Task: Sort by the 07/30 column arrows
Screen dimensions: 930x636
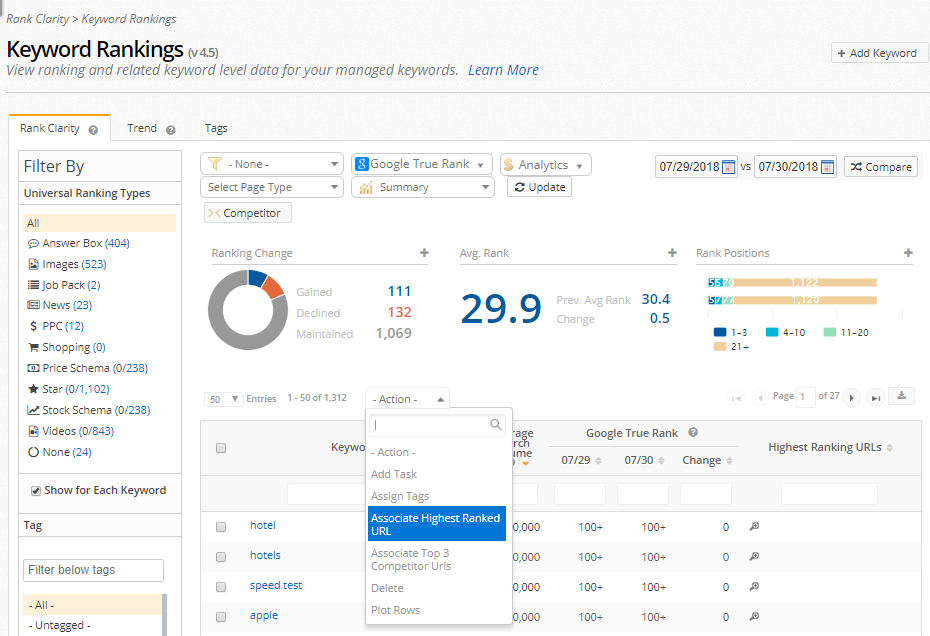Action: [x=661, y=461]
